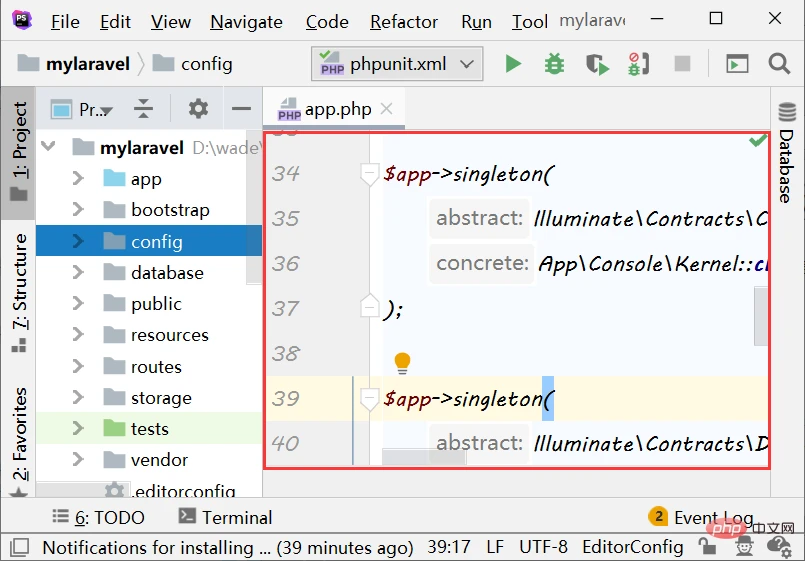Run with coverage shield icon
The width and height of the screenshot is (805, 561).
[x=597, y=64]
